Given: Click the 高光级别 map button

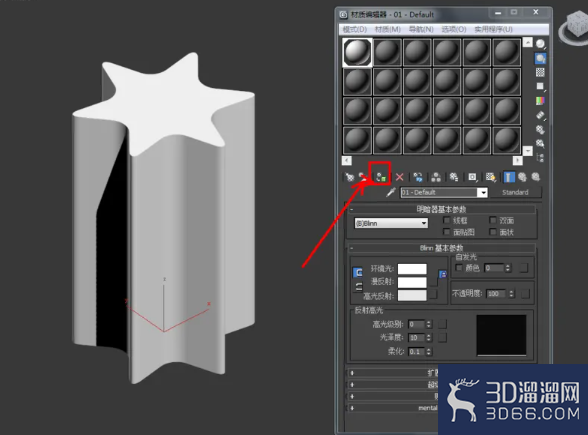Looking at the screenshot, I should [x=442, y=324].
